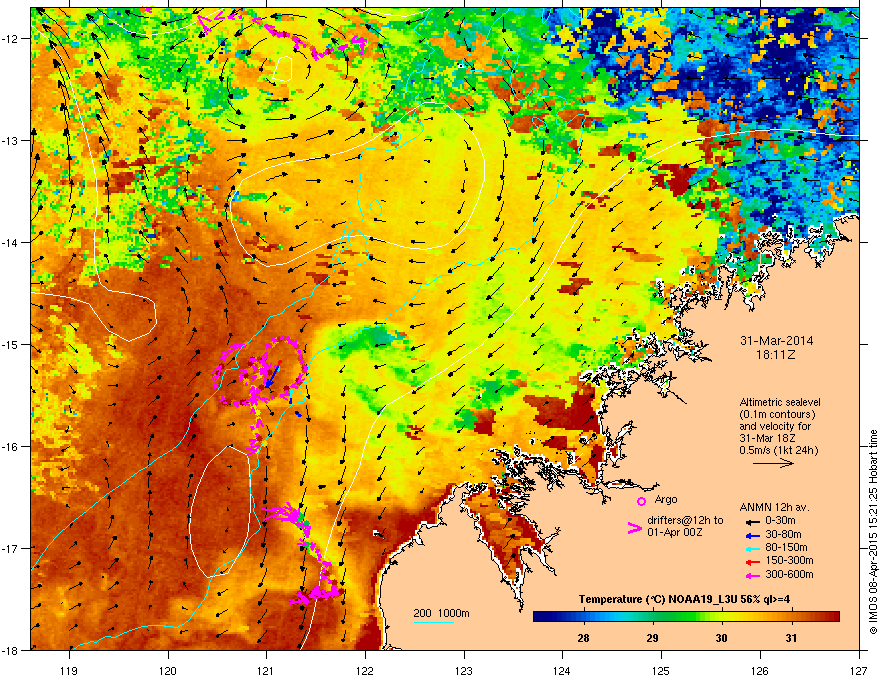Click the magenta drifters arrowhead legend symbol
Image resolution: width=880 pixels, height=680 pixels.
click(634, 528)
